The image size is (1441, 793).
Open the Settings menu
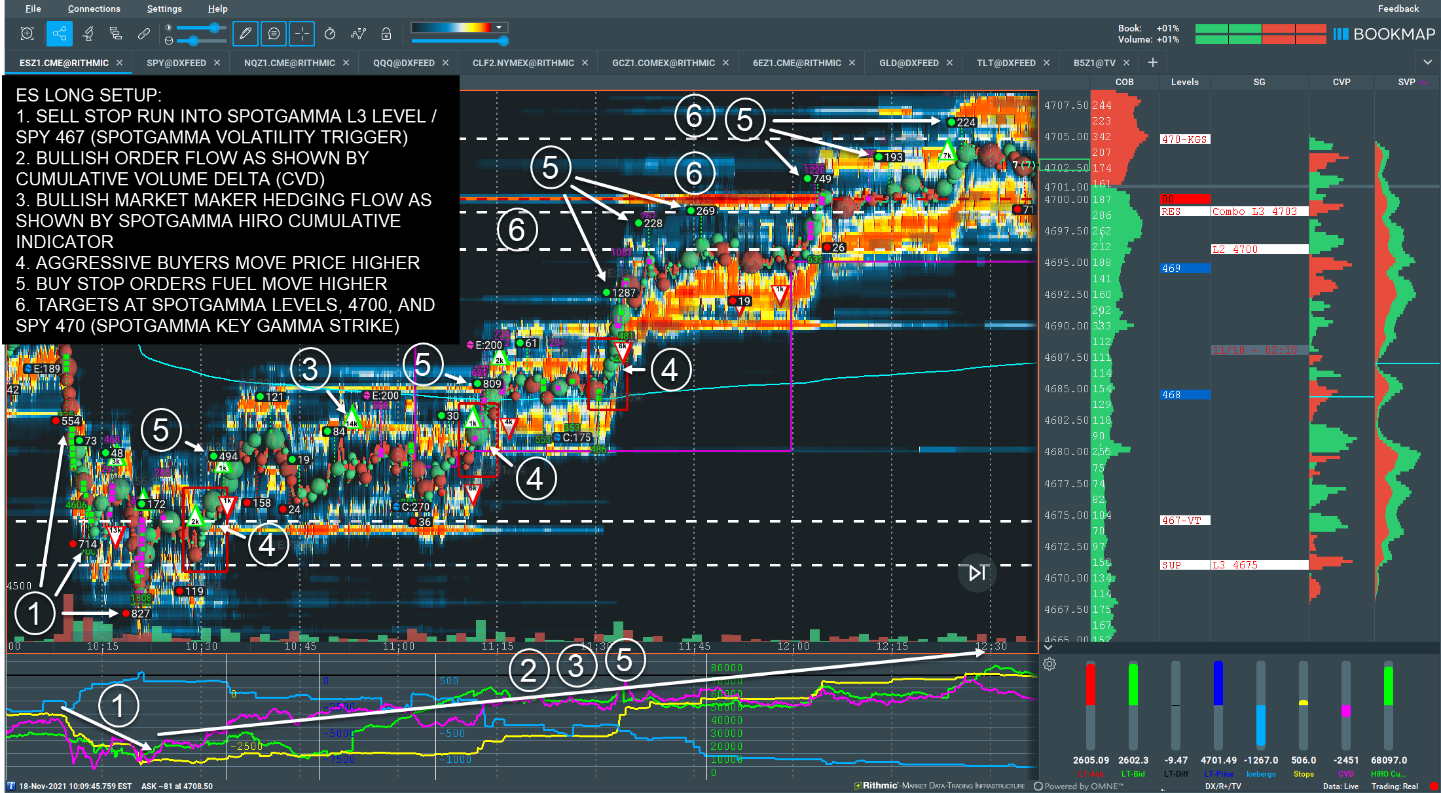(164, 9)
